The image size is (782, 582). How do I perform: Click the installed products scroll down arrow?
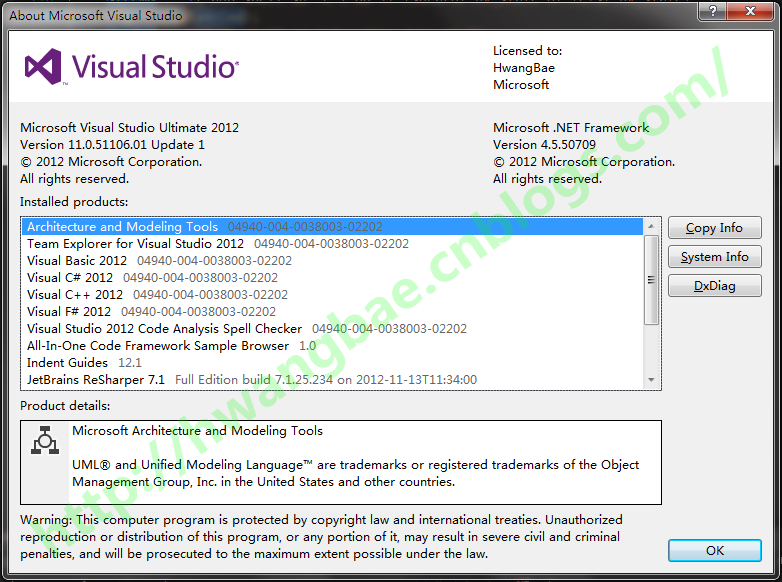[651, 380]
